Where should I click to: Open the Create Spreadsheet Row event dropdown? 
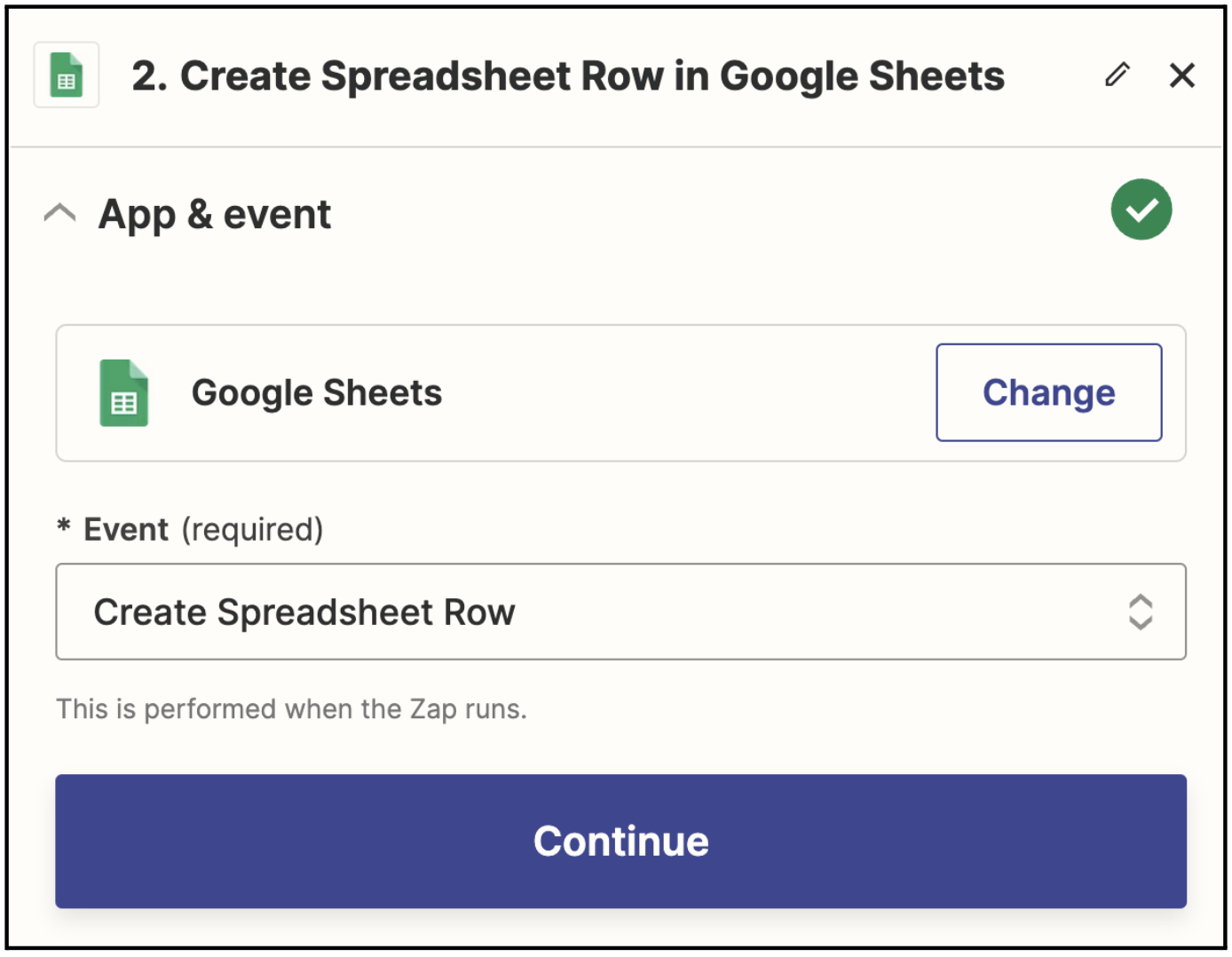(620, 612)
